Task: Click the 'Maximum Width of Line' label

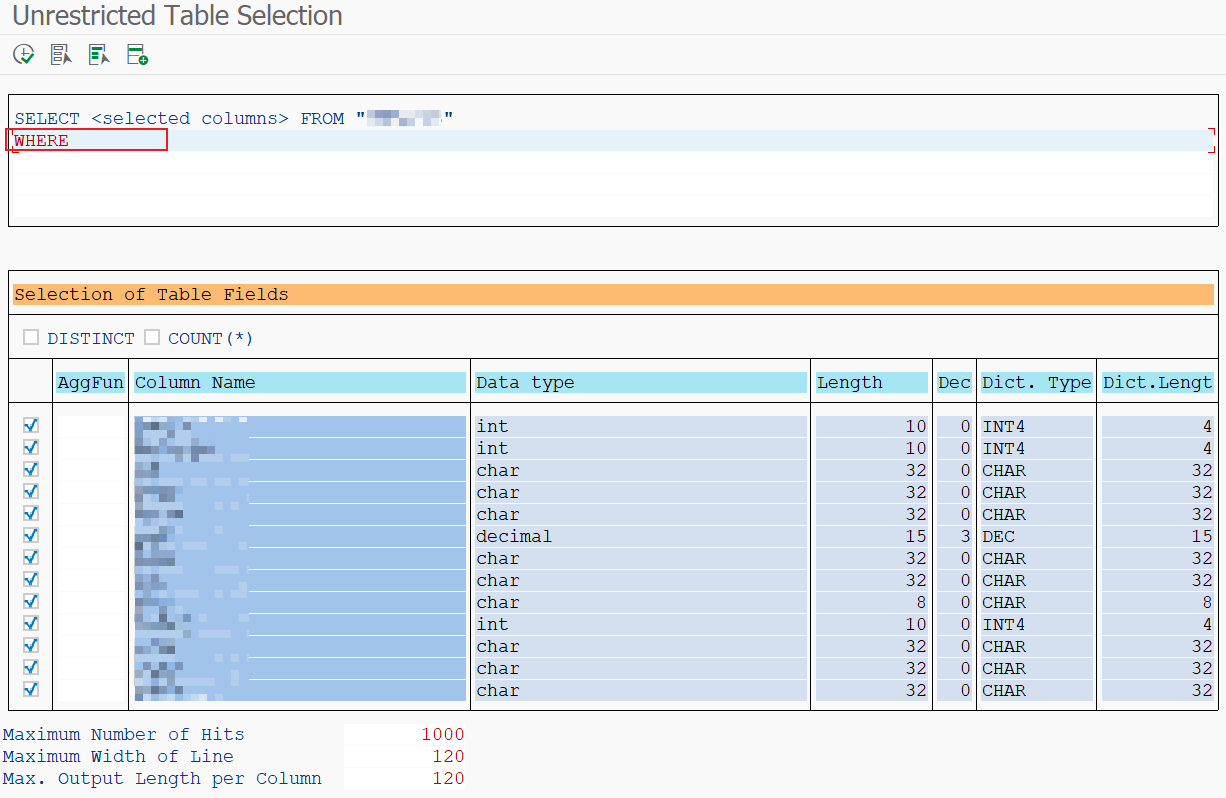Action: click(x=118, y=757)
